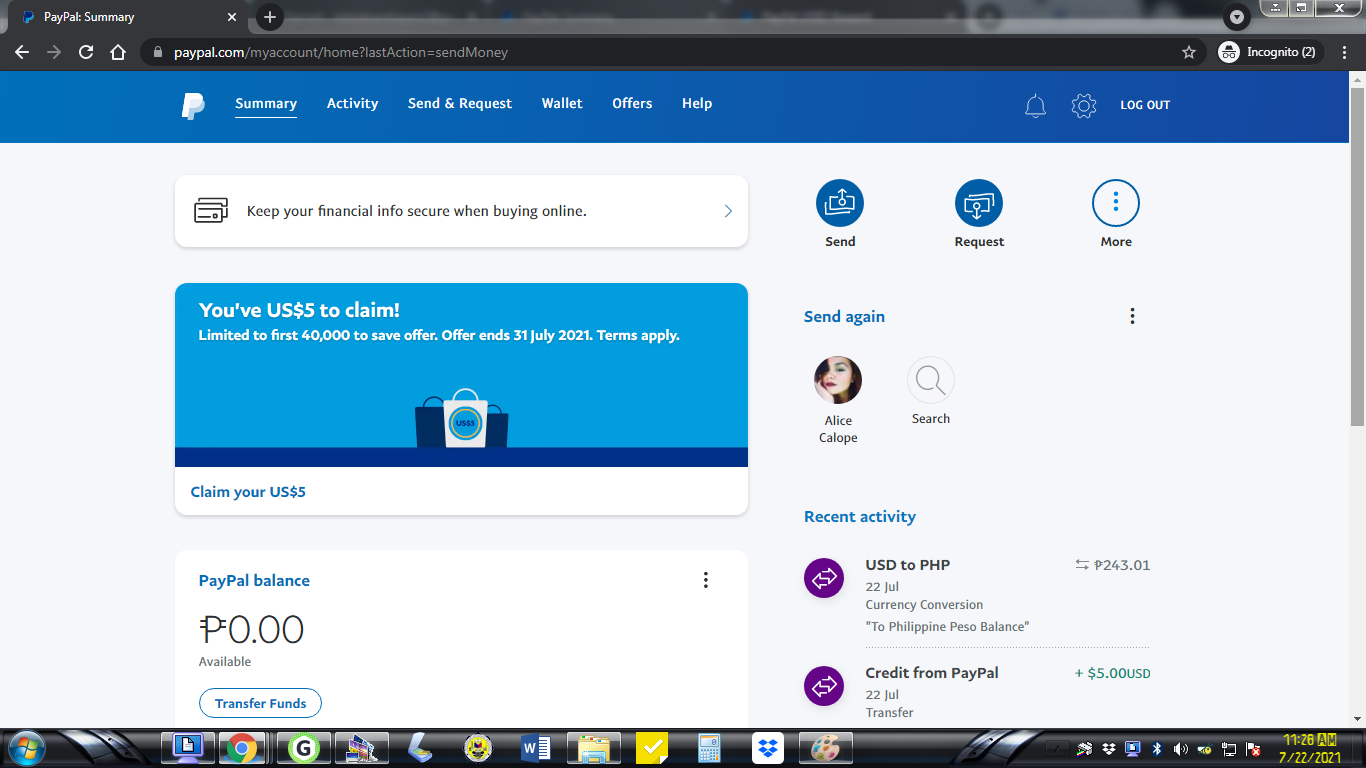The image size is (1366, 768).
Task: Go back using the browser back arrow
Action: 22,52
